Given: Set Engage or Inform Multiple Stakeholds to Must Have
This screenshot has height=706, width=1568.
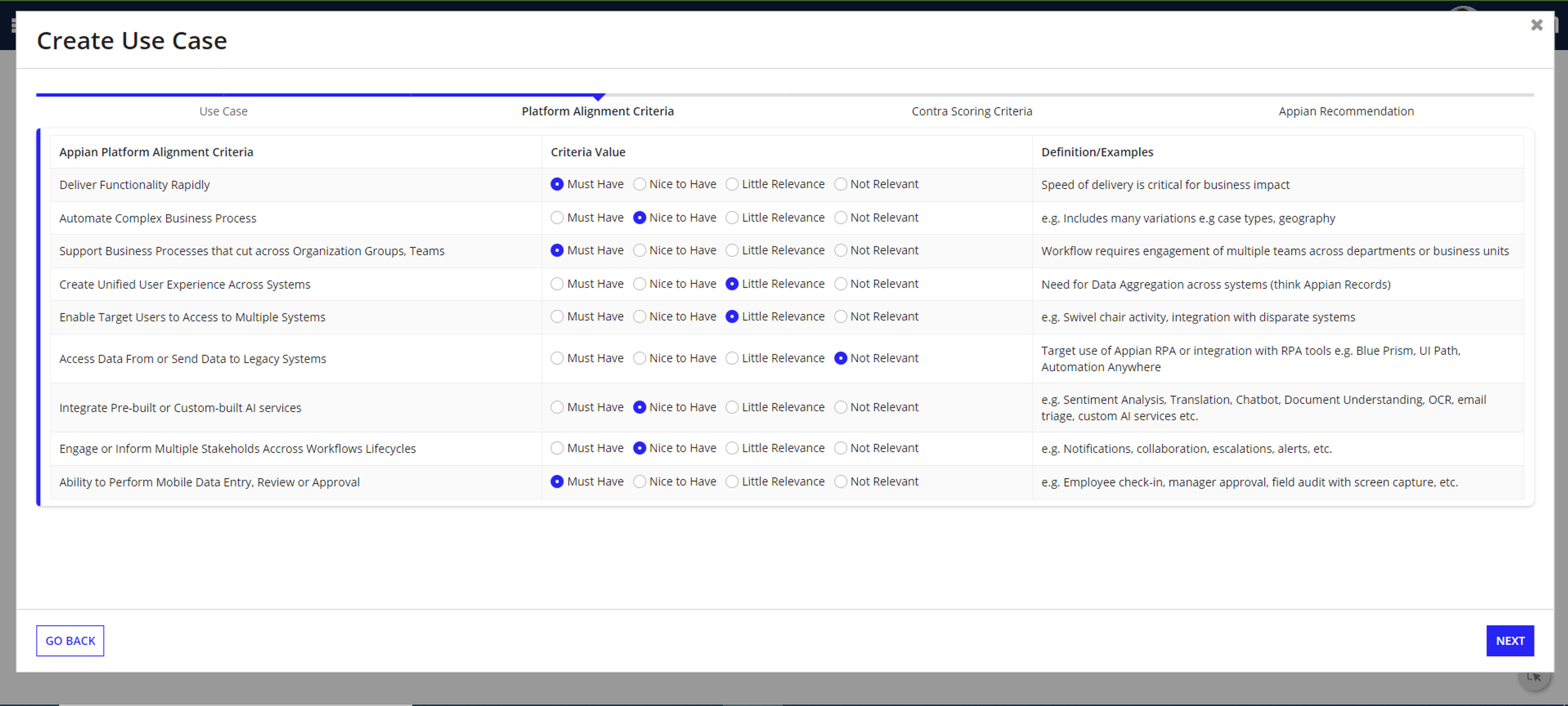Looking at the screenshot, I should tap(556, 448).
